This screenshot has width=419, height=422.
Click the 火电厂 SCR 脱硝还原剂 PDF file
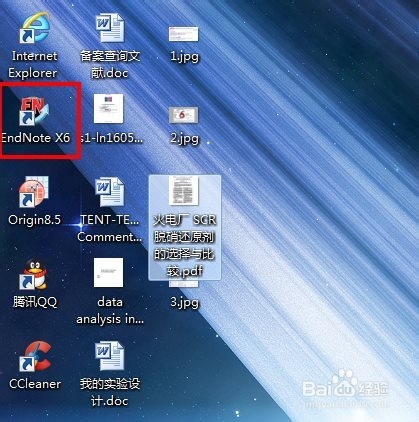click(185, 227)
